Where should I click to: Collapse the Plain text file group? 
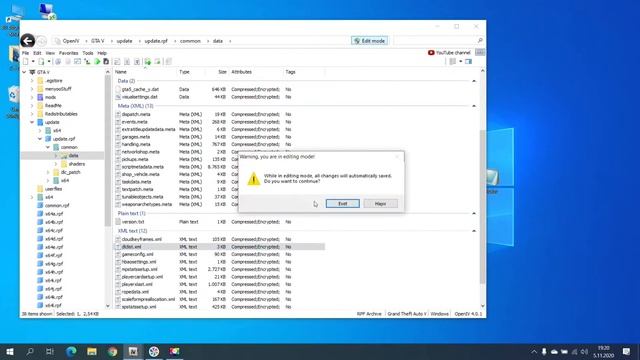pos(474,213)
